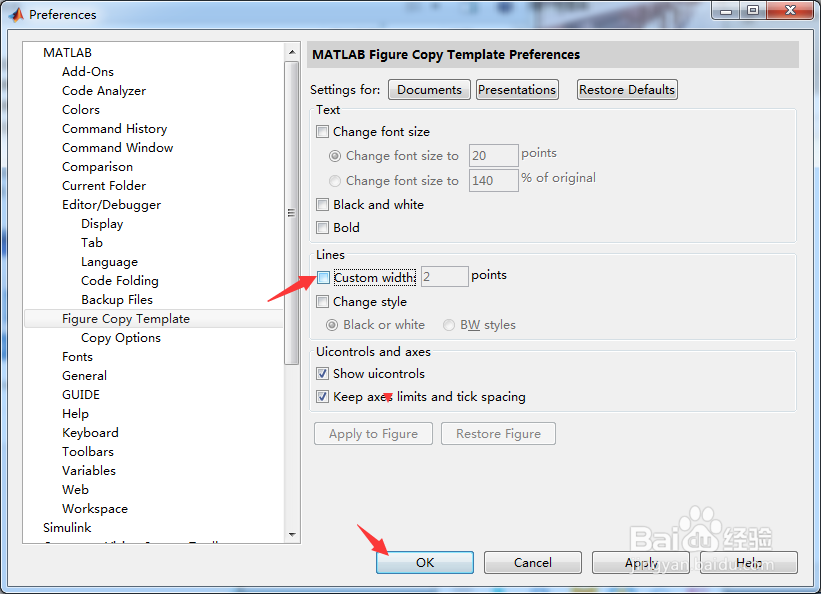Click the percent of original input field
Image resolution: width=821 pixels, height=594 pixels.
(x=493, y=180)
